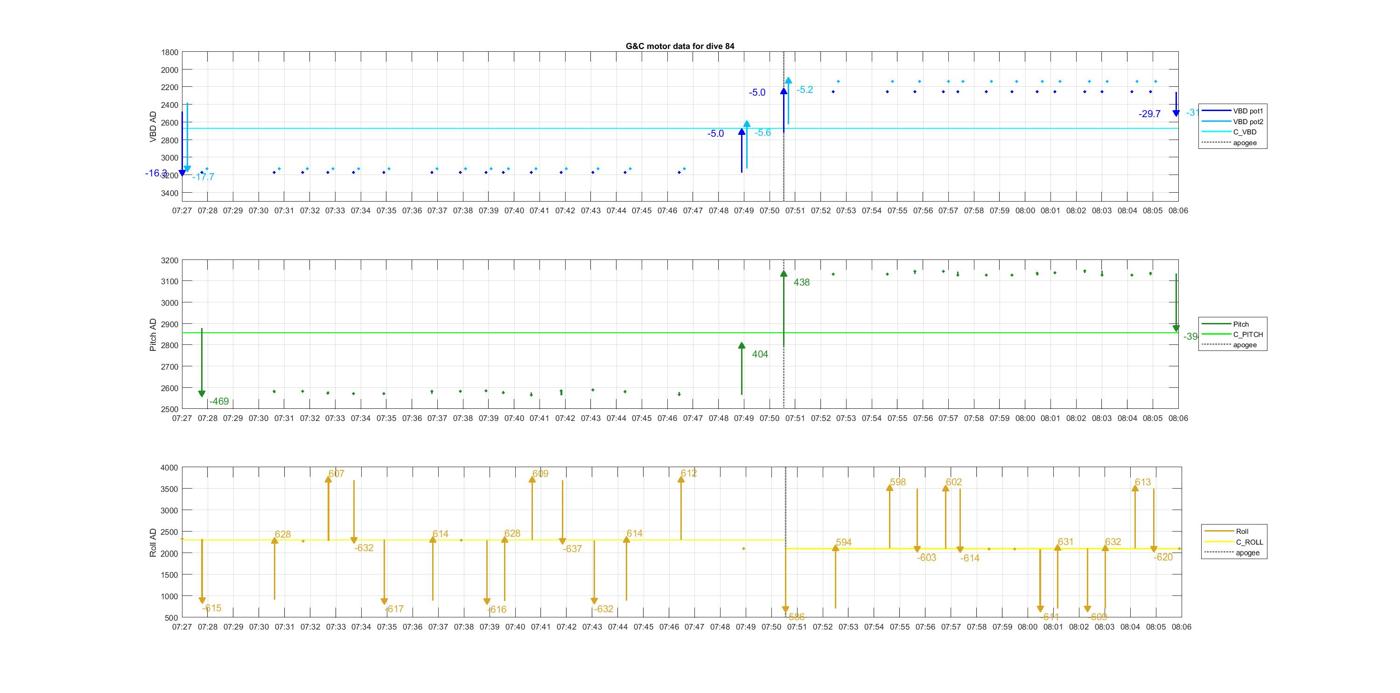The width and height of the screenshot is (1400, 693).
Task: Click the '602' roll label
Action: point(954,482)
